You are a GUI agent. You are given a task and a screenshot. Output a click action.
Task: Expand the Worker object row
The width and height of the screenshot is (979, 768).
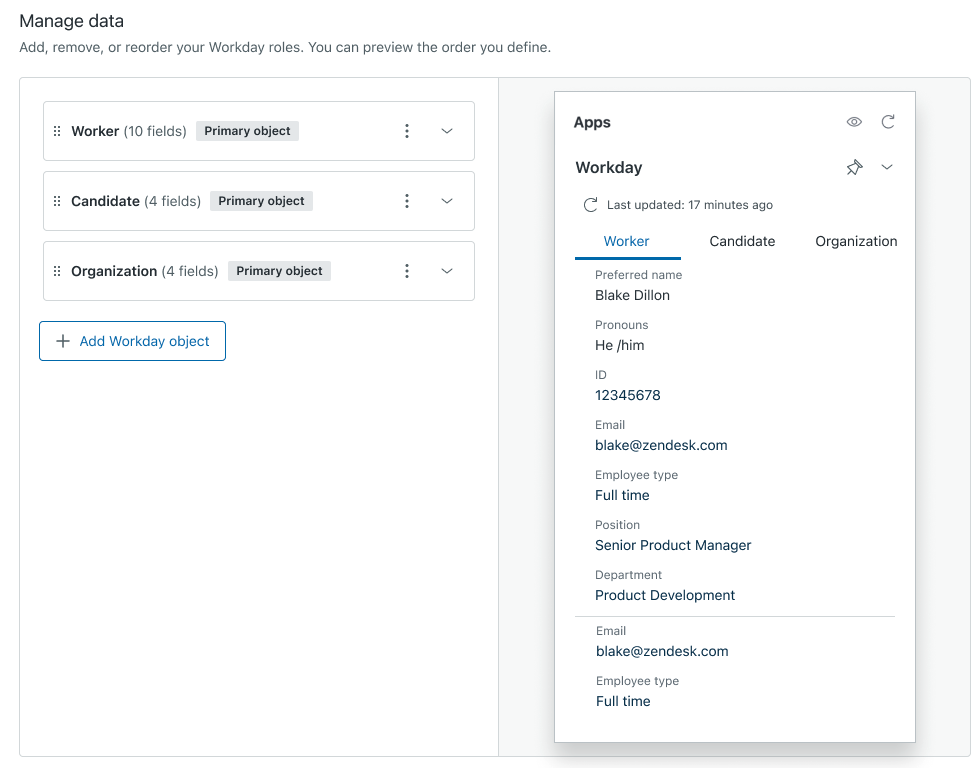[x=446, y=131]
